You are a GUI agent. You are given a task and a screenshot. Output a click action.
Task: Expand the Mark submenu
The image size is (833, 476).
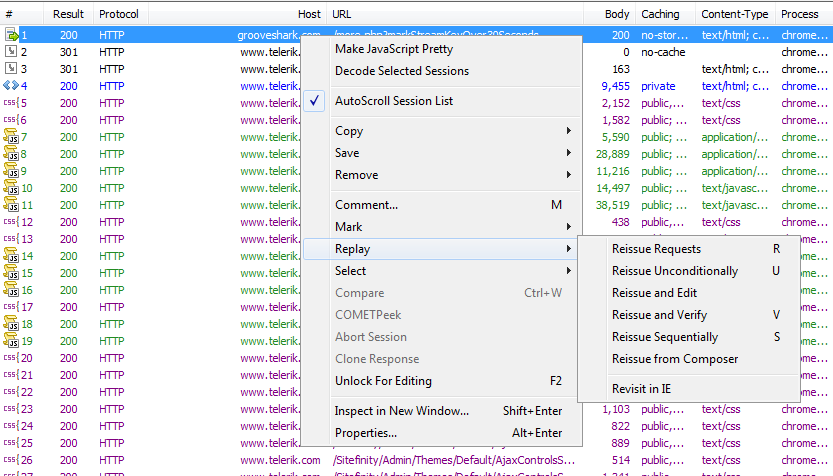click(441, 227)
